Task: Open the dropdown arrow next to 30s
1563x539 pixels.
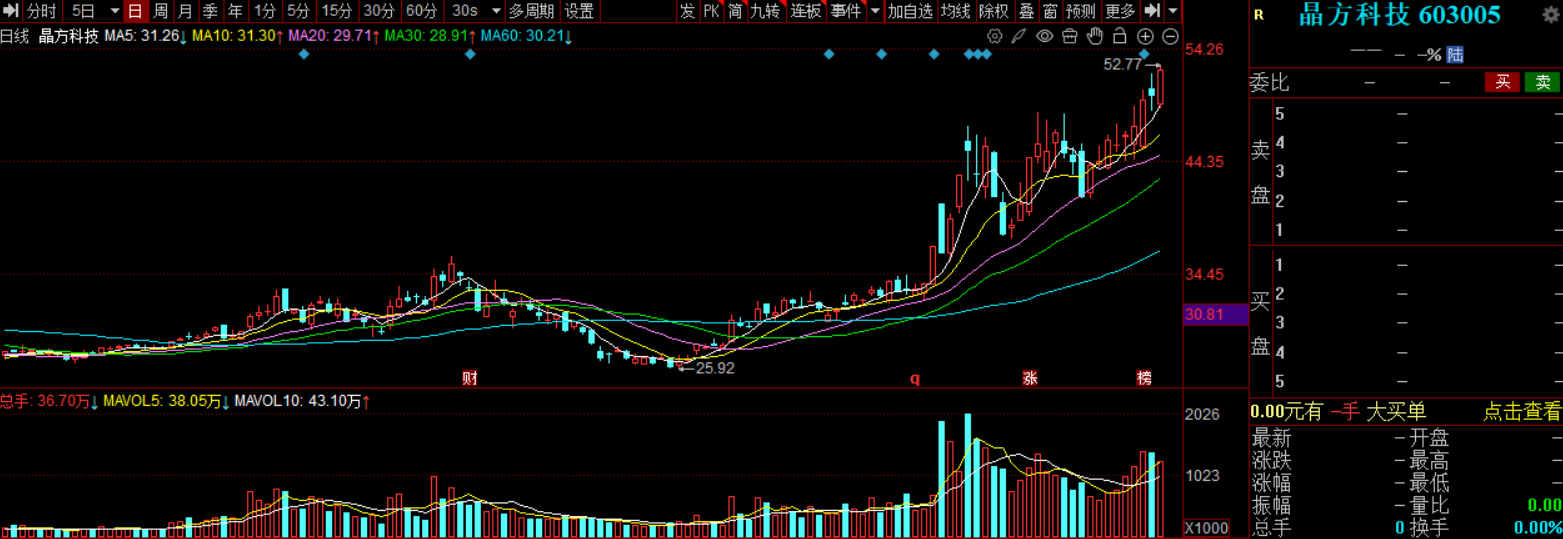Action: (x=496, y=11)
